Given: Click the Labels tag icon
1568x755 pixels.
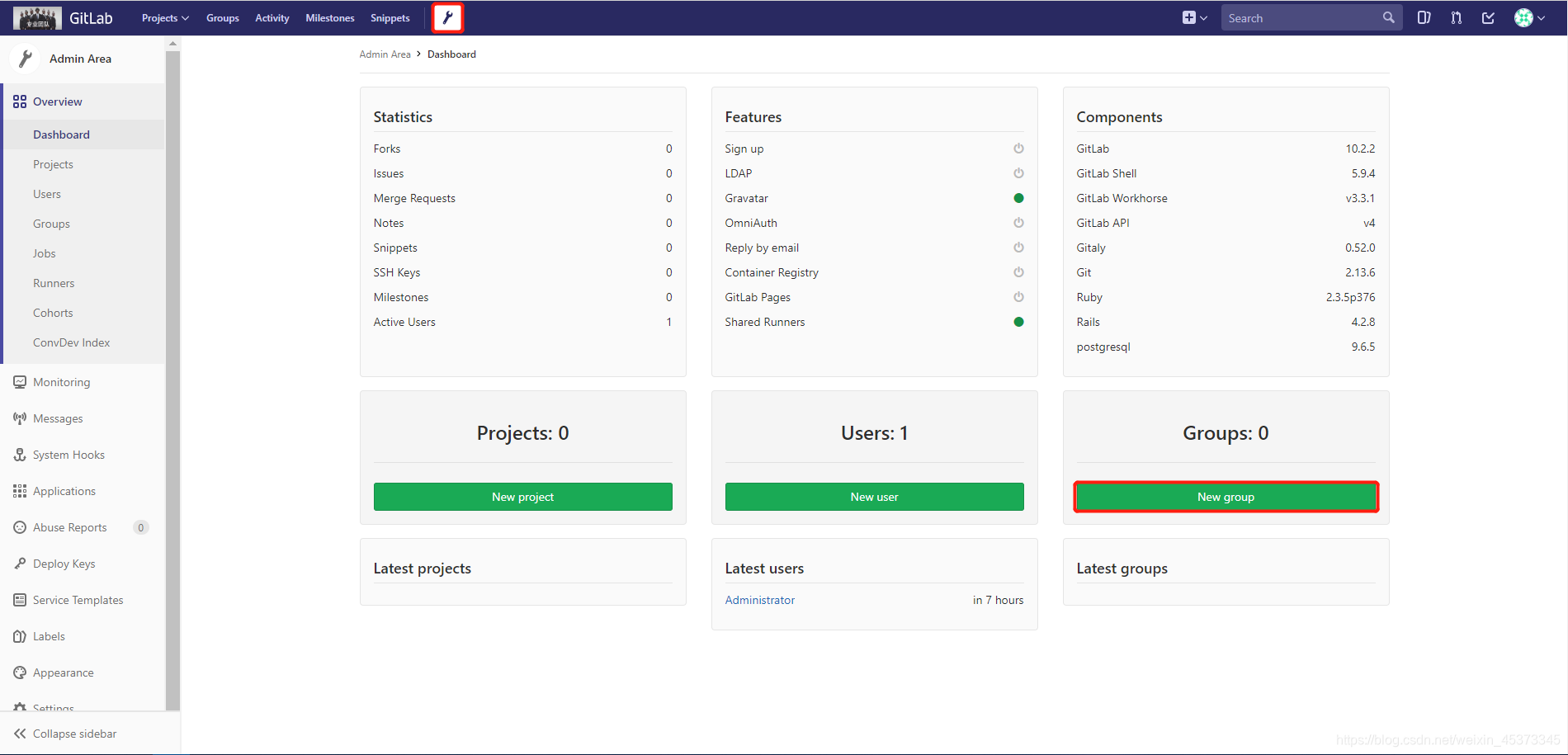Looking at the screenshot, I should [20, 636].
